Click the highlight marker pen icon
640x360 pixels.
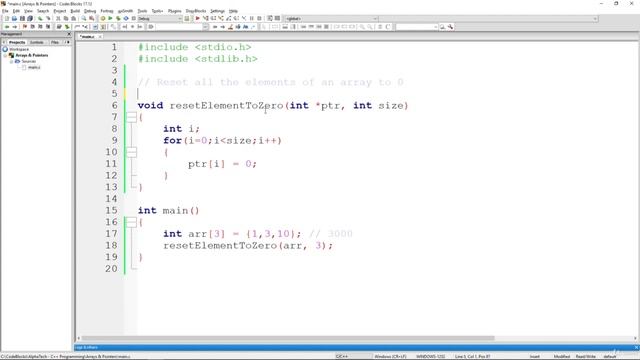230,27
